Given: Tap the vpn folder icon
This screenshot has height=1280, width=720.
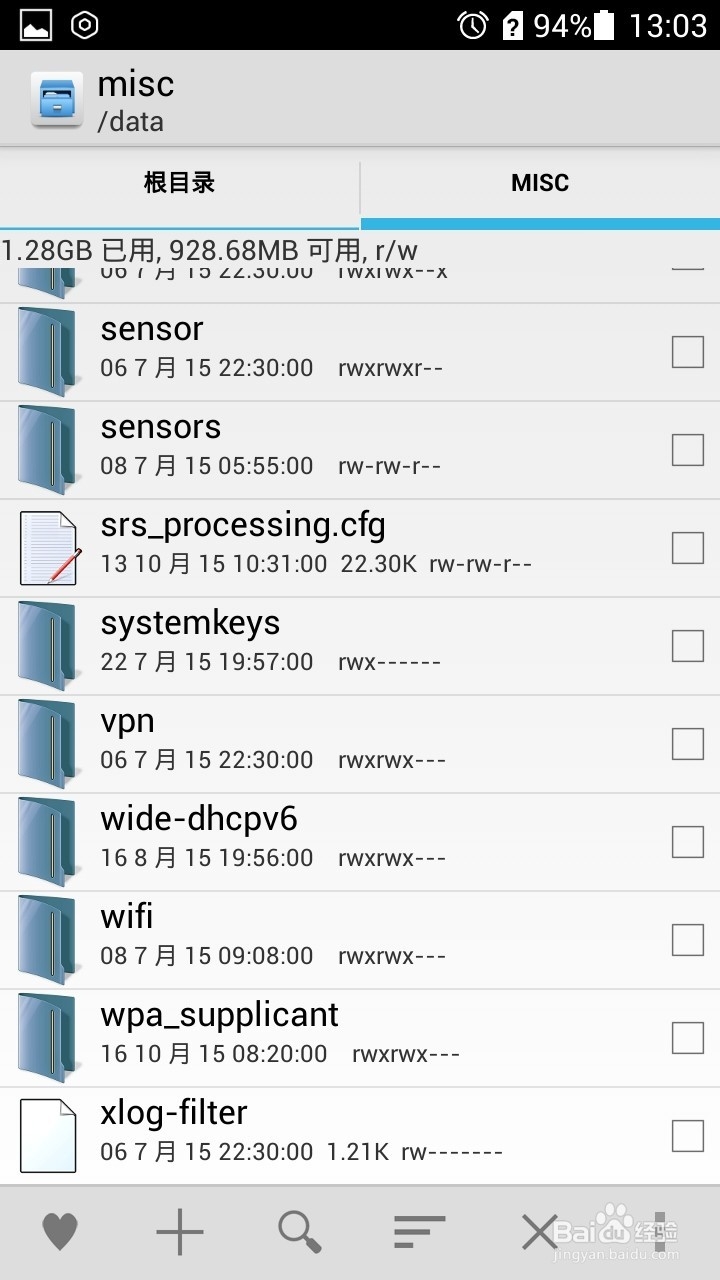Looking at the screenshot, I should pos(47,744).
